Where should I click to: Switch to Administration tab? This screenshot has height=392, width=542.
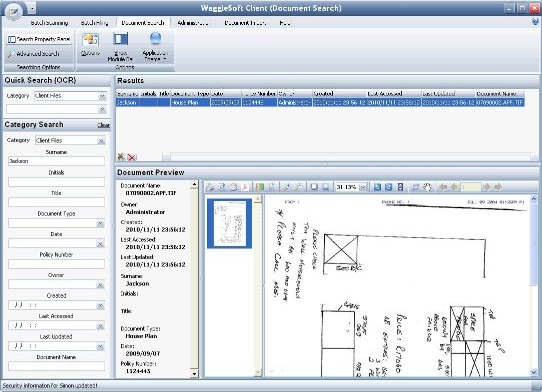[193, 23]
